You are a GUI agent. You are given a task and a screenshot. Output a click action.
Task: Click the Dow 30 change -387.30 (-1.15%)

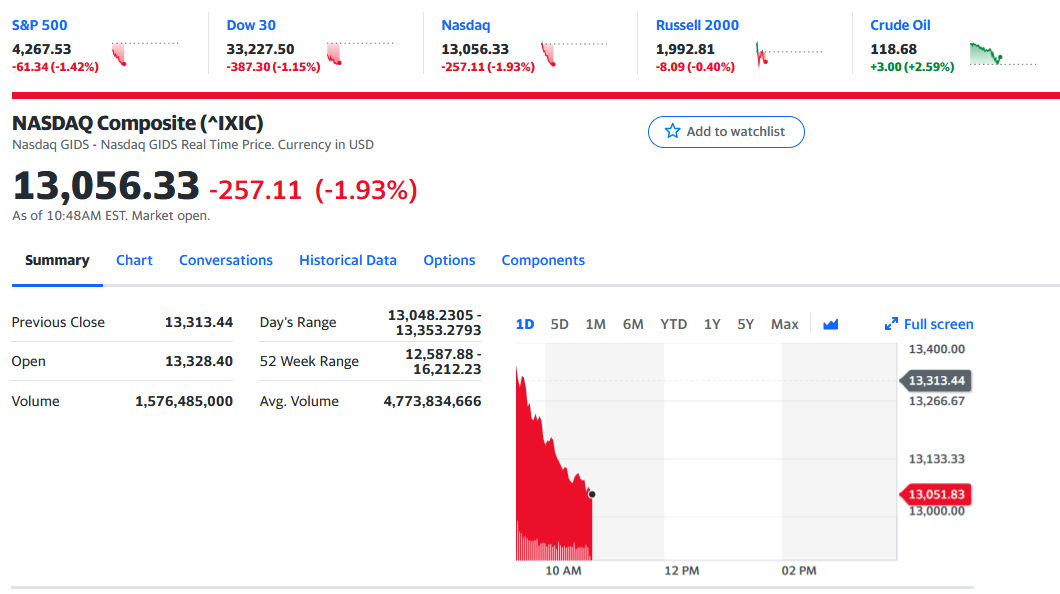point(273,67)
